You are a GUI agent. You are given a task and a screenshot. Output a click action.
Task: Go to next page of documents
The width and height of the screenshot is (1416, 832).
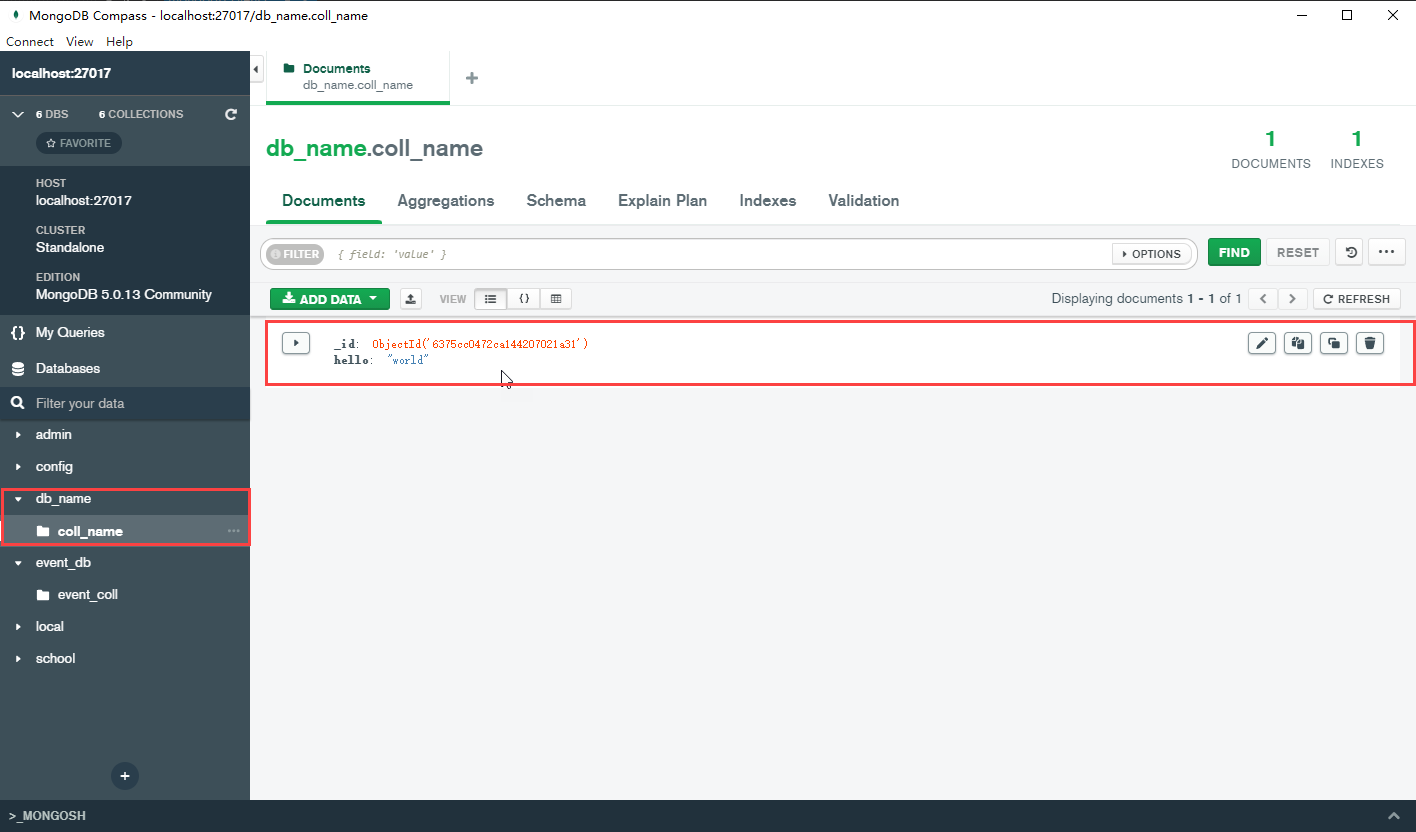click(x=1293, y=299)
